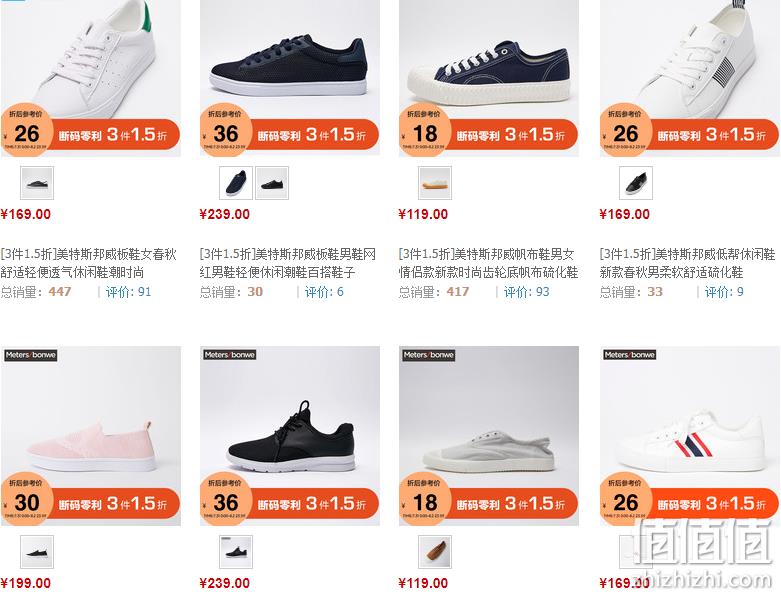The width and height of the screenshot is (781, 597).
Task: Open the white sneaker with green heel image
Action: coord(91,78)
